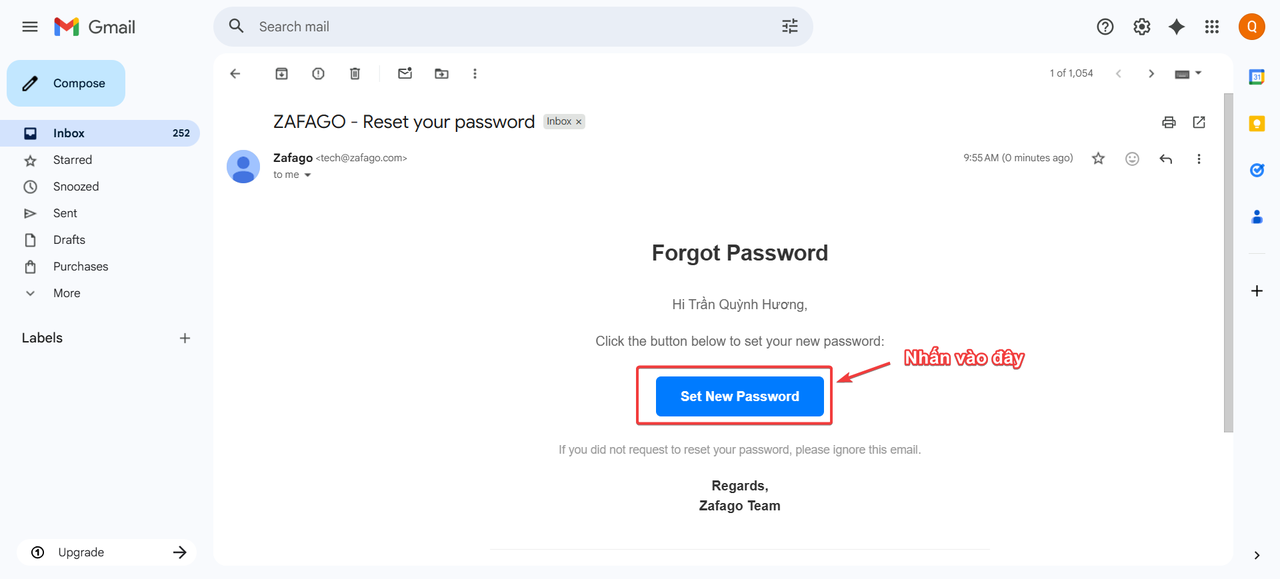Report the email as spam
This screenshot has height=579, width=1280.
click(x=318, y=74)
